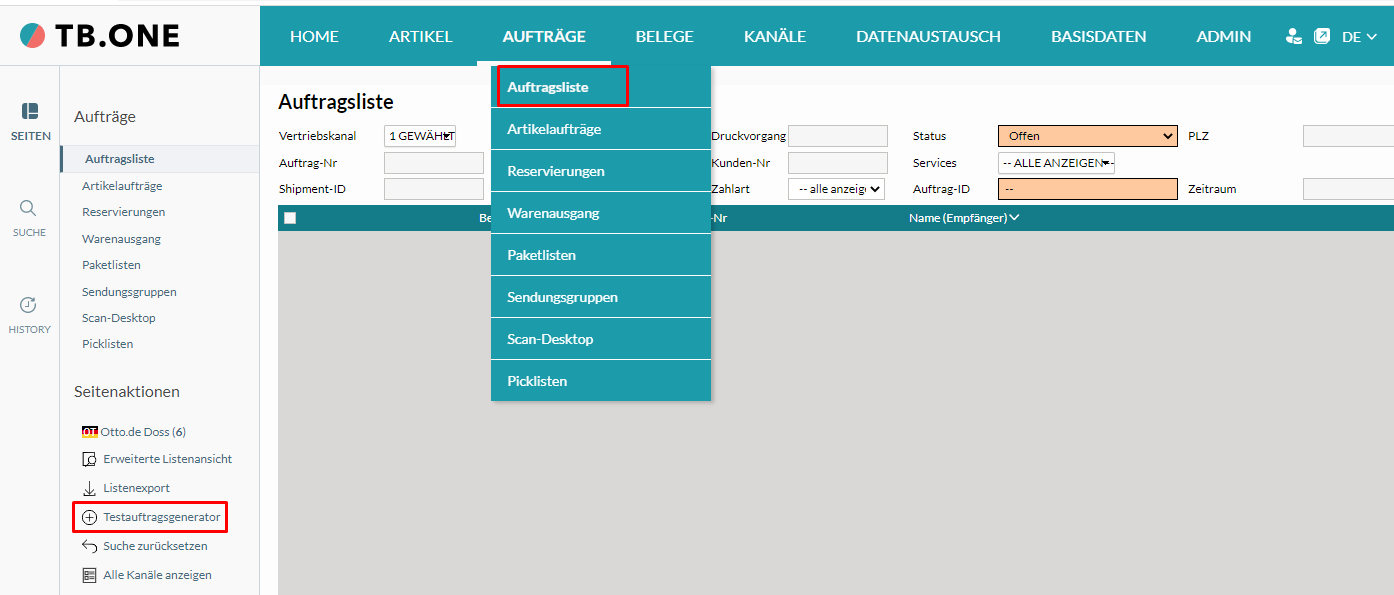Click the Listenexport download icon
The image size is (1394, 595).
coord(89,488)
